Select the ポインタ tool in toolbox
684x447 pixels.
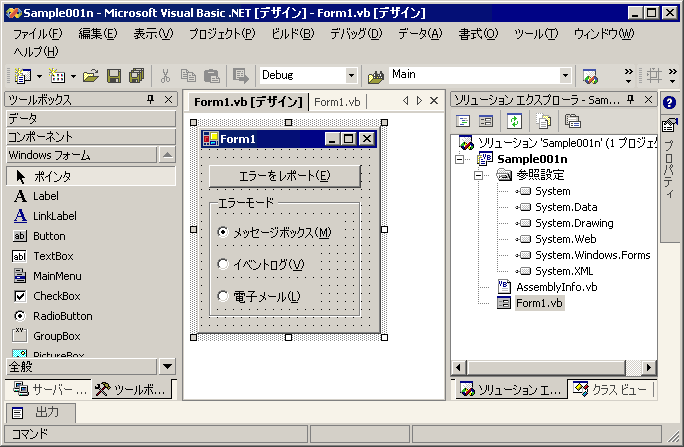[91, 176]
